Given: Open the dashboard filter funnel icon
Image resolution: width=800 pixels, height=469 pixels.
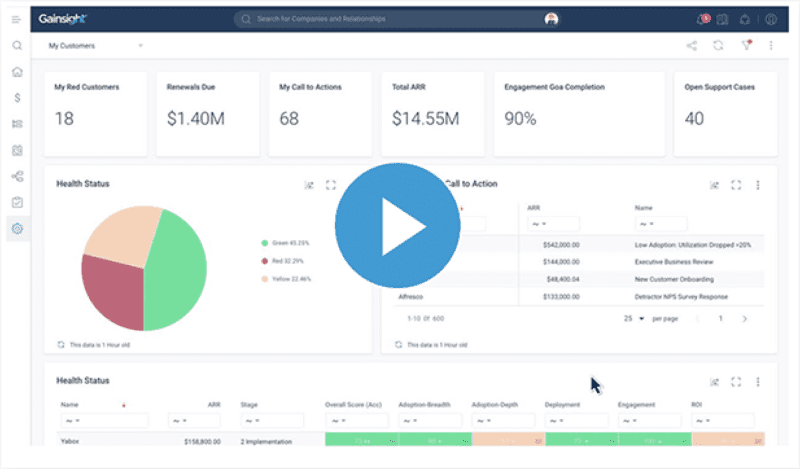Looking at the screenshot, I should tap(745, 45).
